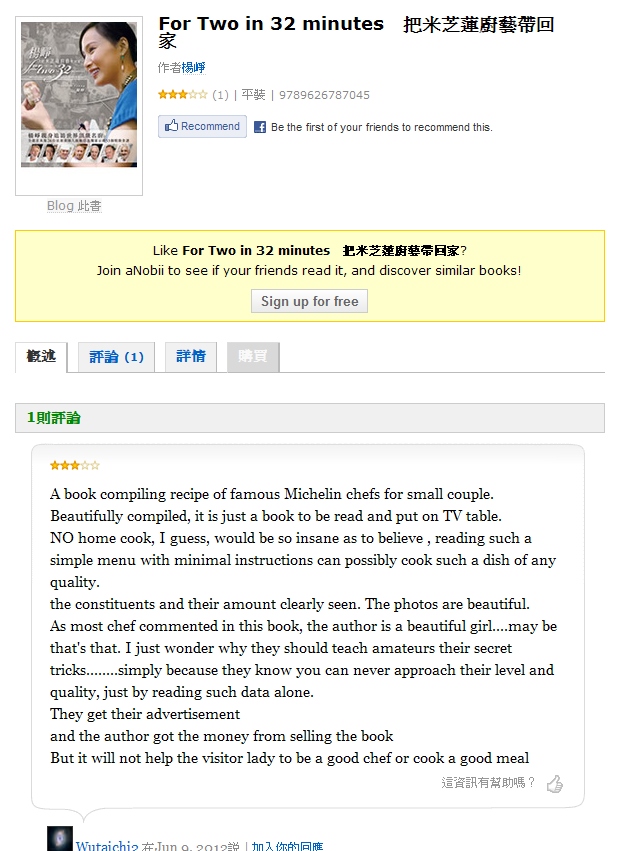
Task: Click the Blog 此書 link under the cover
Action: pyautogui.click(x=74, y=206)
